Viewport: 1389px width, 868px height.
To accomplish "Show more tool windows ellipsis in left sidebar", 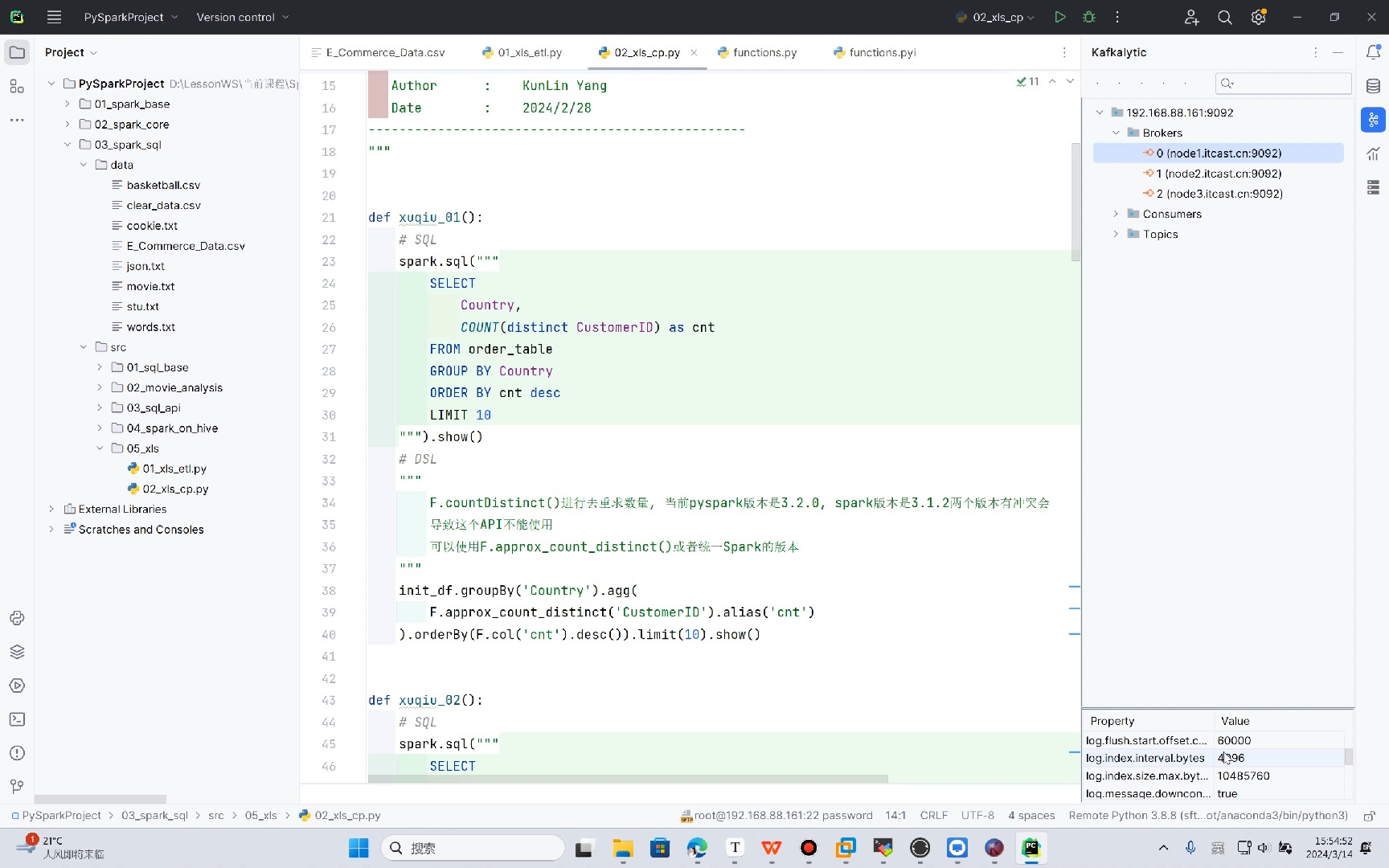I will tap(17, 120).
